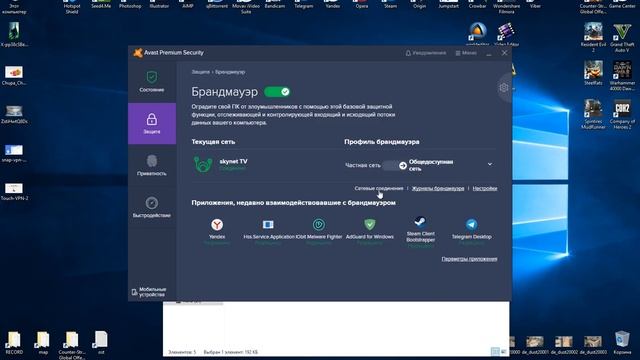The image size is (640, 360).
Task: Click the Telegram Desktop icon in firewall list
Action: [x=471, y=224]
